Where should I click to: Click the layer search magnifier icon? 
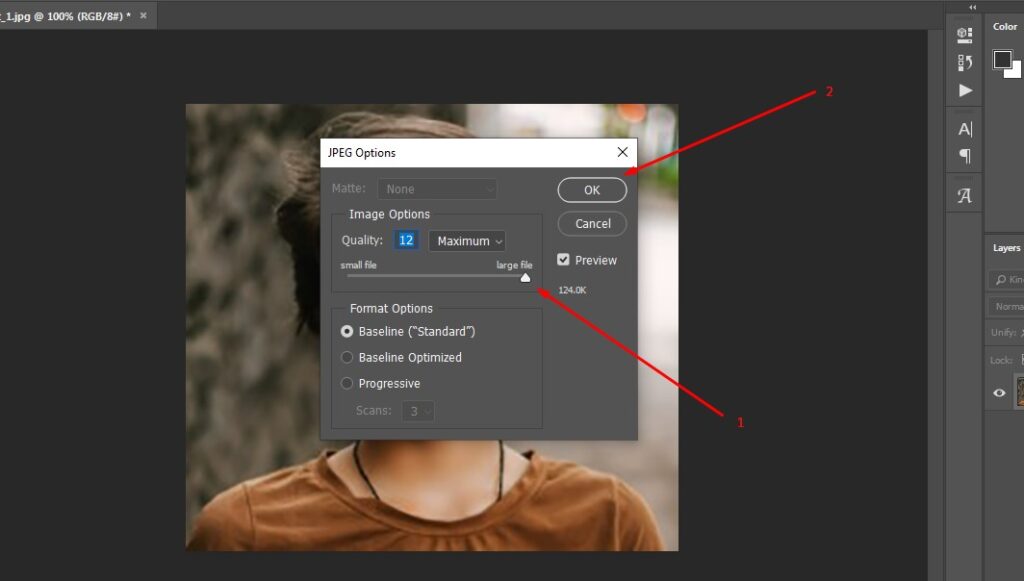(1000, 280)
